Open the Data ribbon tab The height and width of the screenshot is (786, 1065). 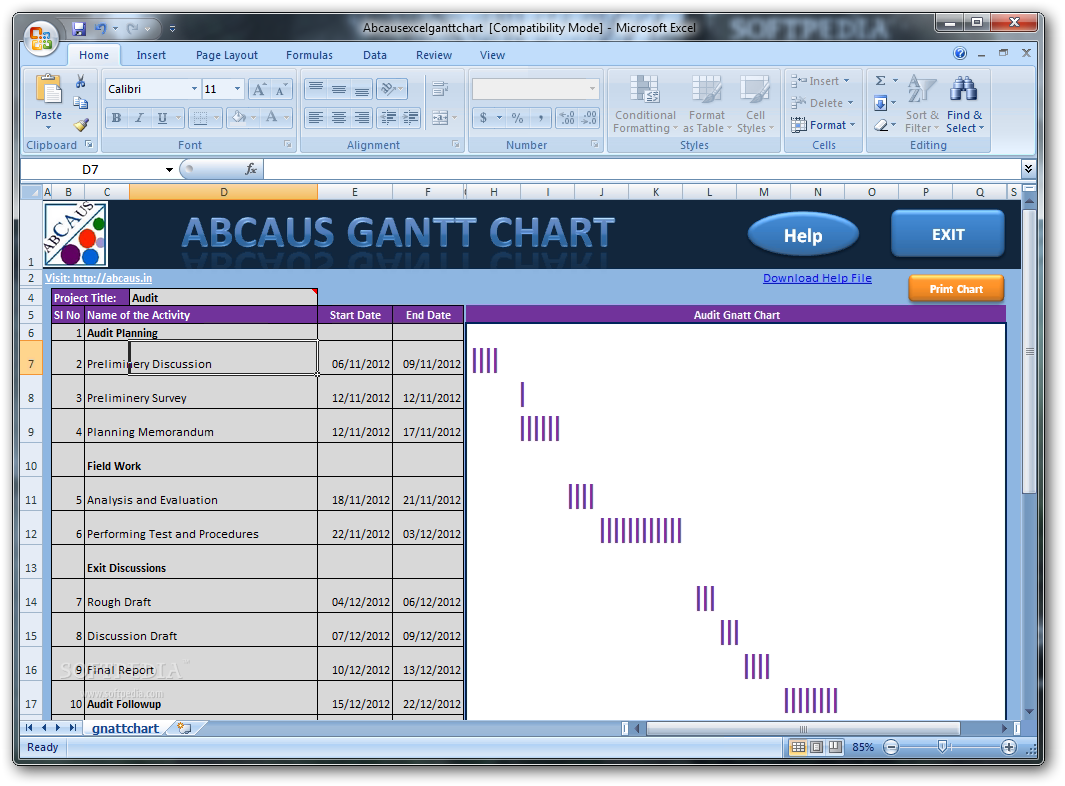(374, 55)
